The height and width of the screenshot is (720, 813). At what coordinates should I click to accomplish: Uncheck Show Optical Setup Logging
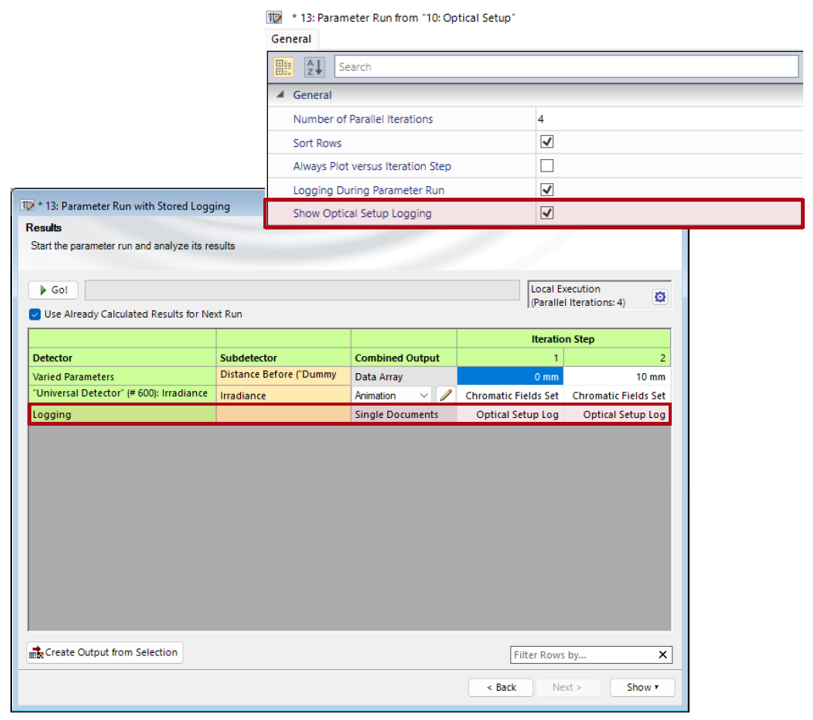click(x=547, y=213)
